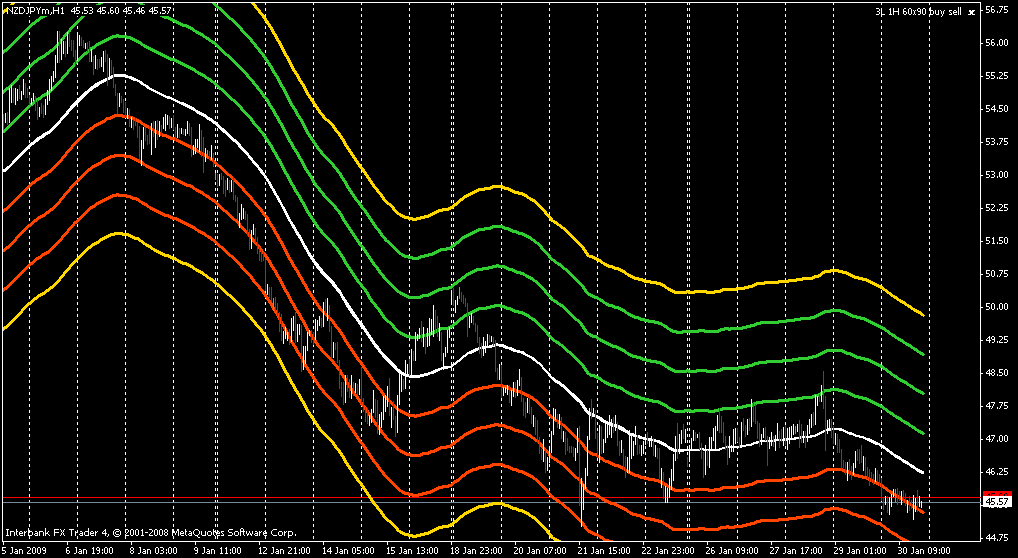Viewport: 1018px width, 558px height.
Task: Click the '15 Jan 13:00' time axis label
Action: click(412, 550)
